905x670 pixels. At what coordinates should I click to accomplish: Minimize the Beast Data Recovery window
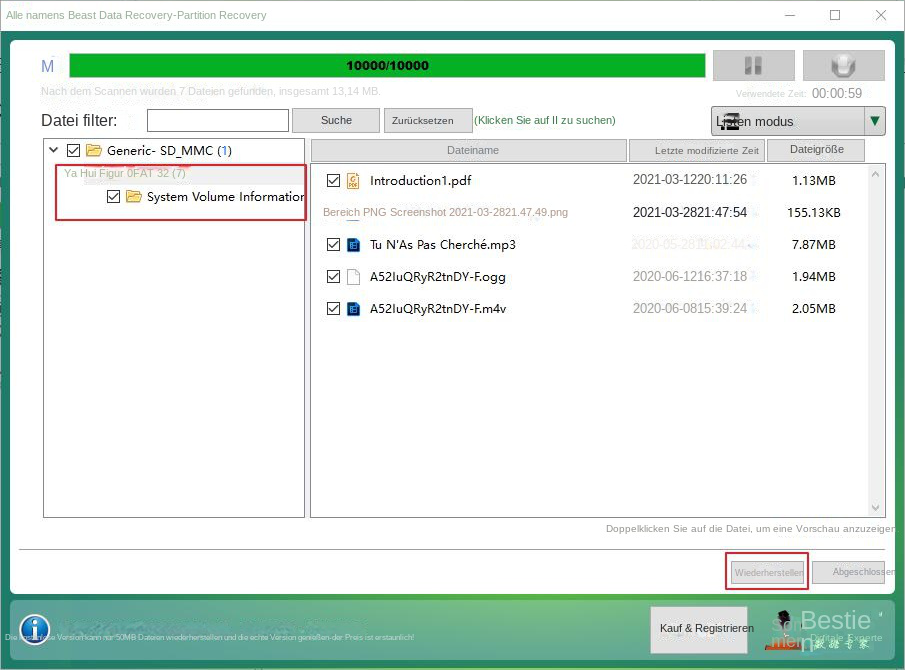(790, 15)
